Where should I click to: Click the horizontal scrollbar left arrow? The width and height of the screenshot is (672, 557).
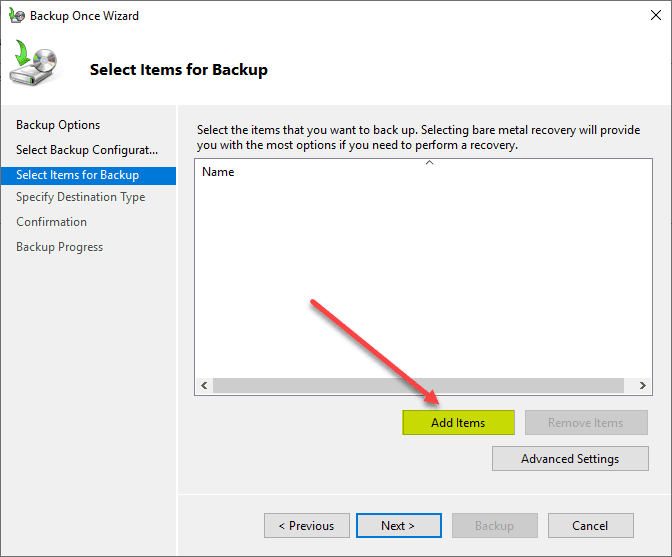click(204, 386)
